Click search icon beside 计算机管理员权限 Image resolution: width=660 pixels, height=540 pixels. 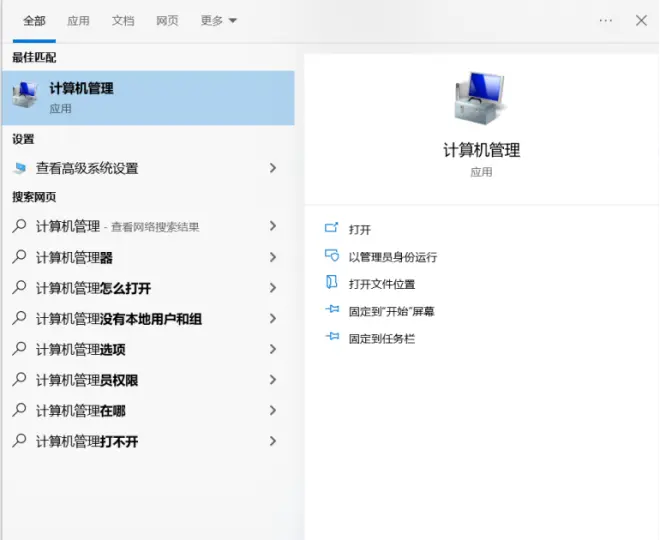click(x=19, y=380)
